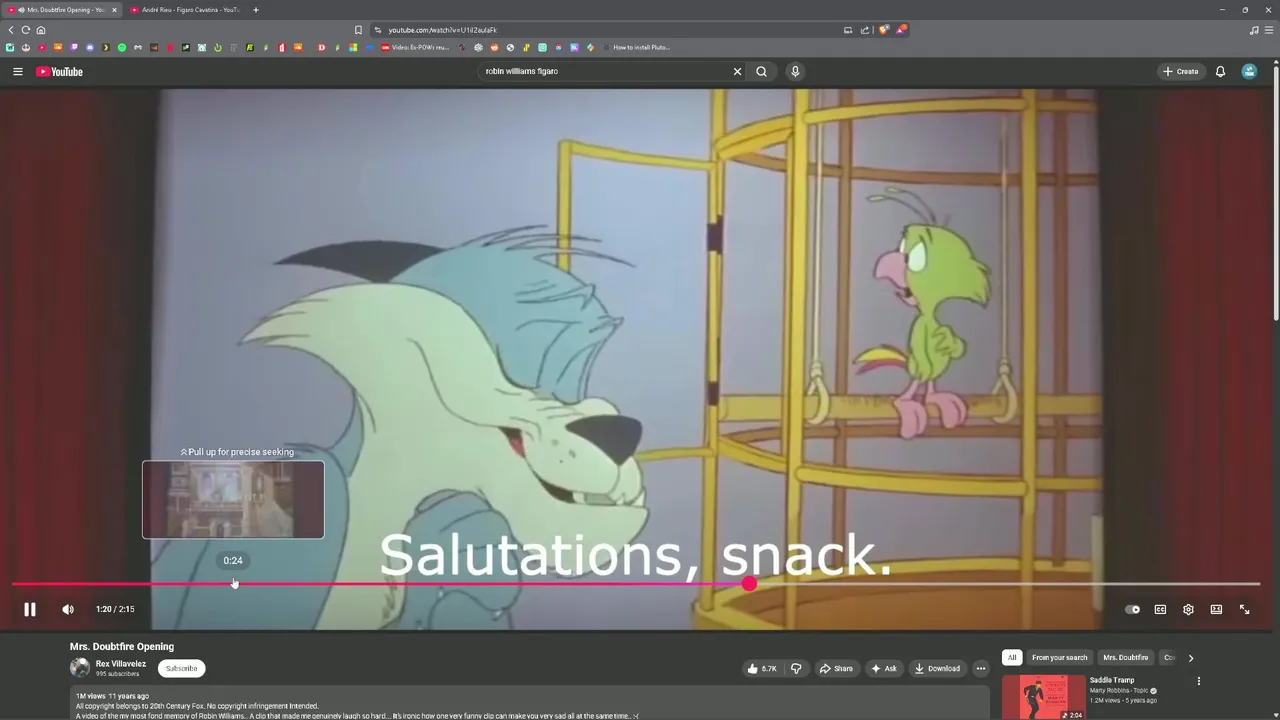Enter full screen mode

click(1244, 609)
